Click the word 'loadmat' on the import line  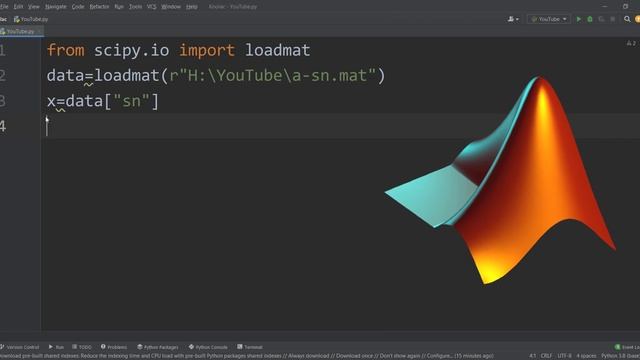click(x=278, y=51)
